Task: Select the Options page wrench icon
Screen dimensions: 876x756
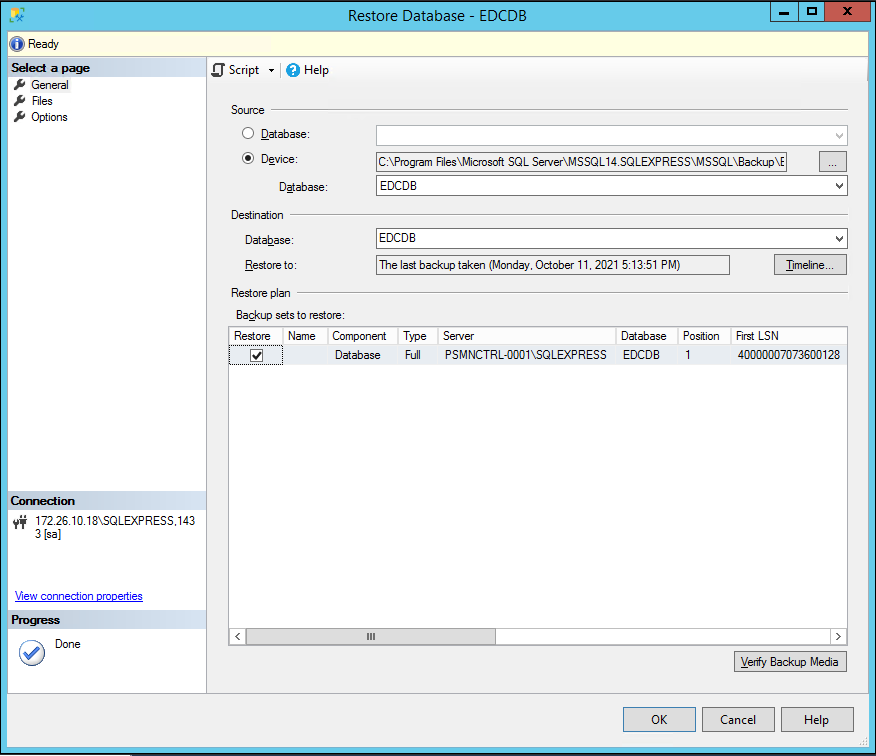Action: tap(19, 117)
